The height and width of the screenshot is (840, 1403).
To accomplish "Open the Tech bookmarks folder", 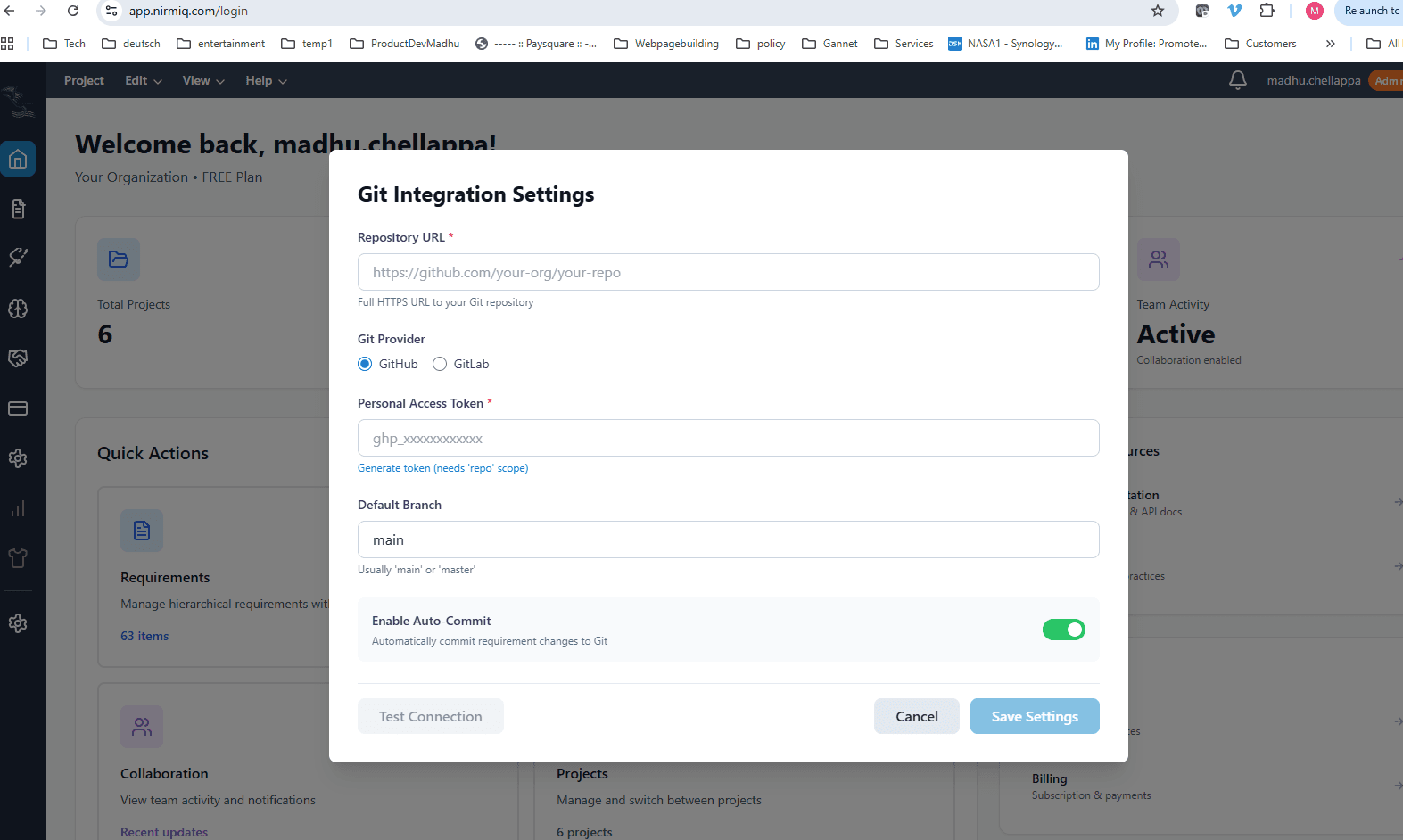I will pyautogui.click(x=64, y=44).
